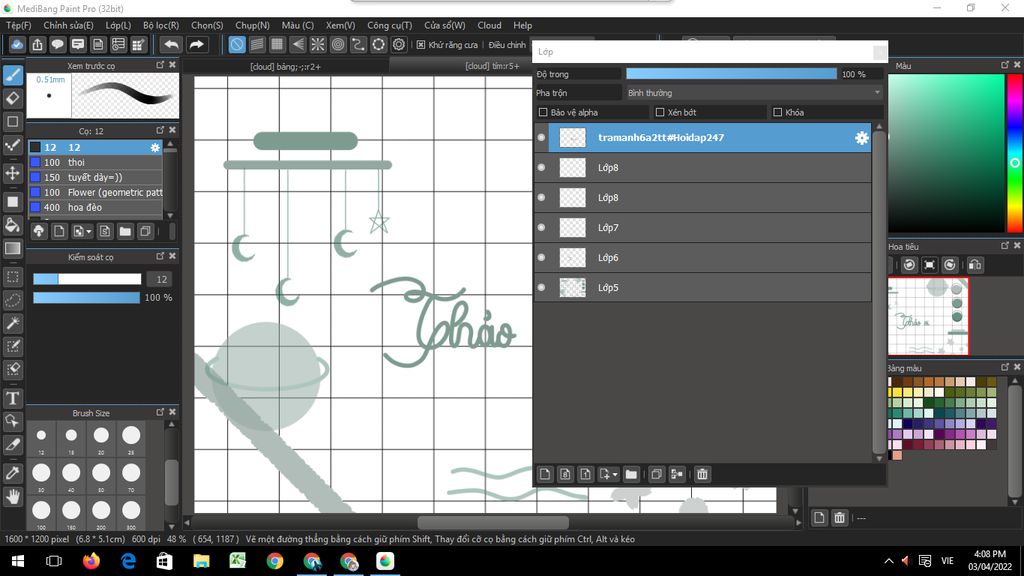This screenshot has width=1024, height=576.
Task: Switch to [cloud] bảng;-;:r2+ tab
Action: pyautogui.click(x=285, y=67)
